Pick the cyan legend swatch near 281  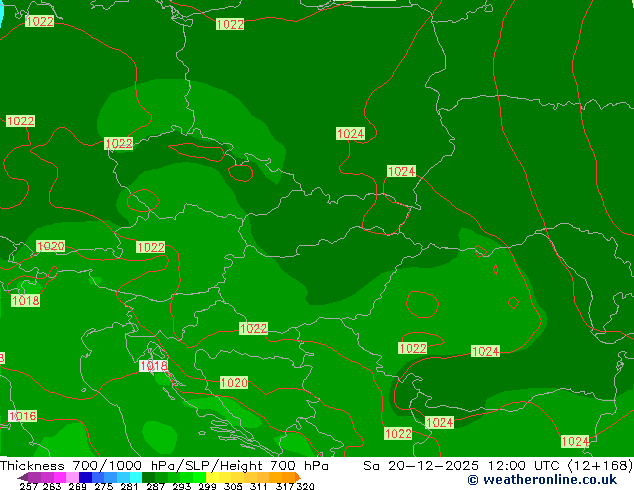coord(136,477)
